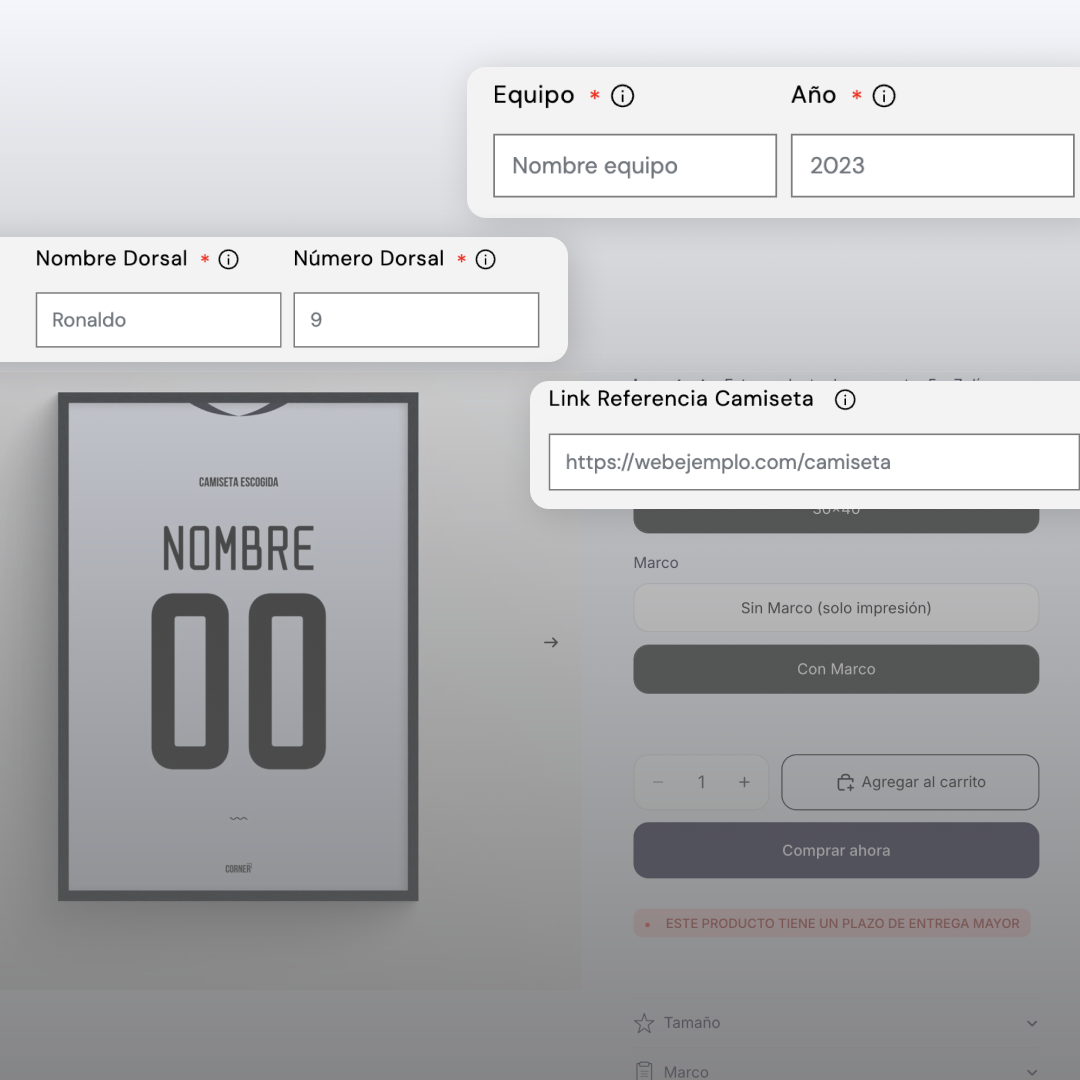Image resolution: width=1080 pixels, height=1080 pixels.
Task: Expand the Tamaño accordion chevron
Action: 1032,1023
